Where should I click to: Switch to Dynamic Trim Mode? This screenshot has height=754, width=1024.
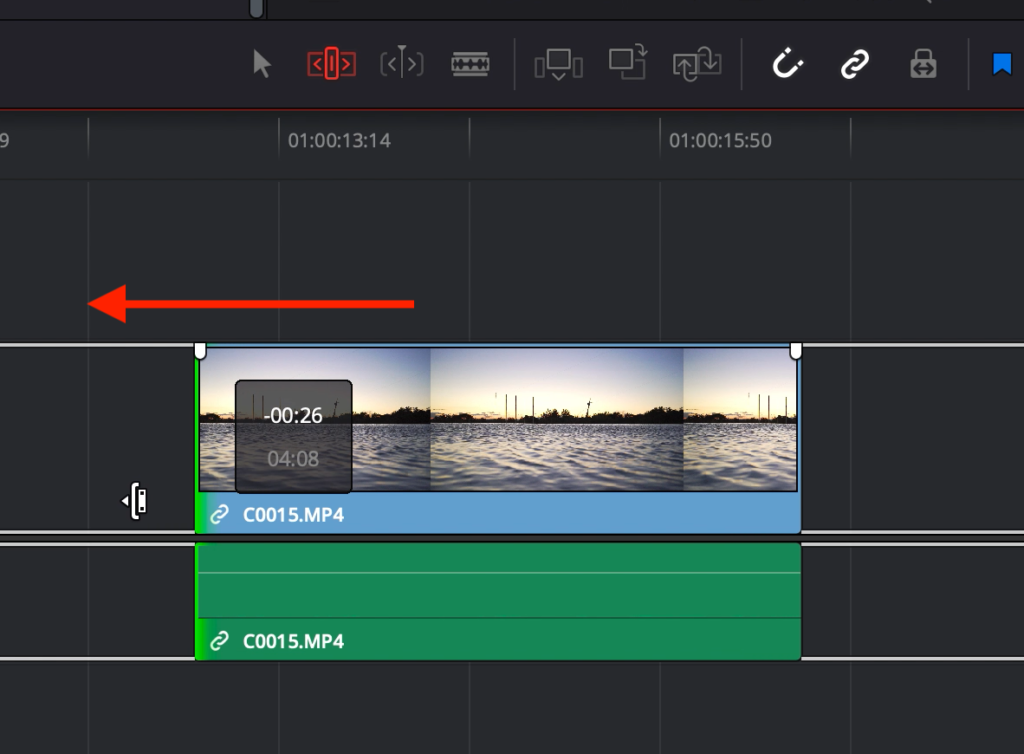click(x=402, y=65)
